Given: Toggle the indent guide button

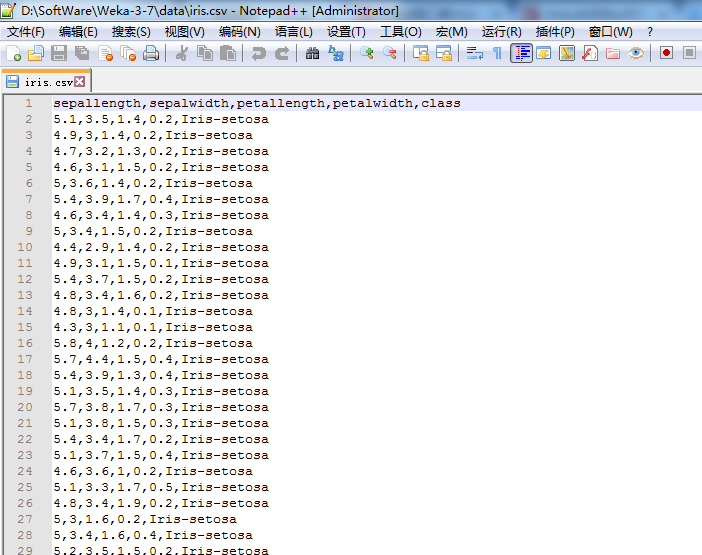Looking at the screenshot, I should [x=522, y=53].
